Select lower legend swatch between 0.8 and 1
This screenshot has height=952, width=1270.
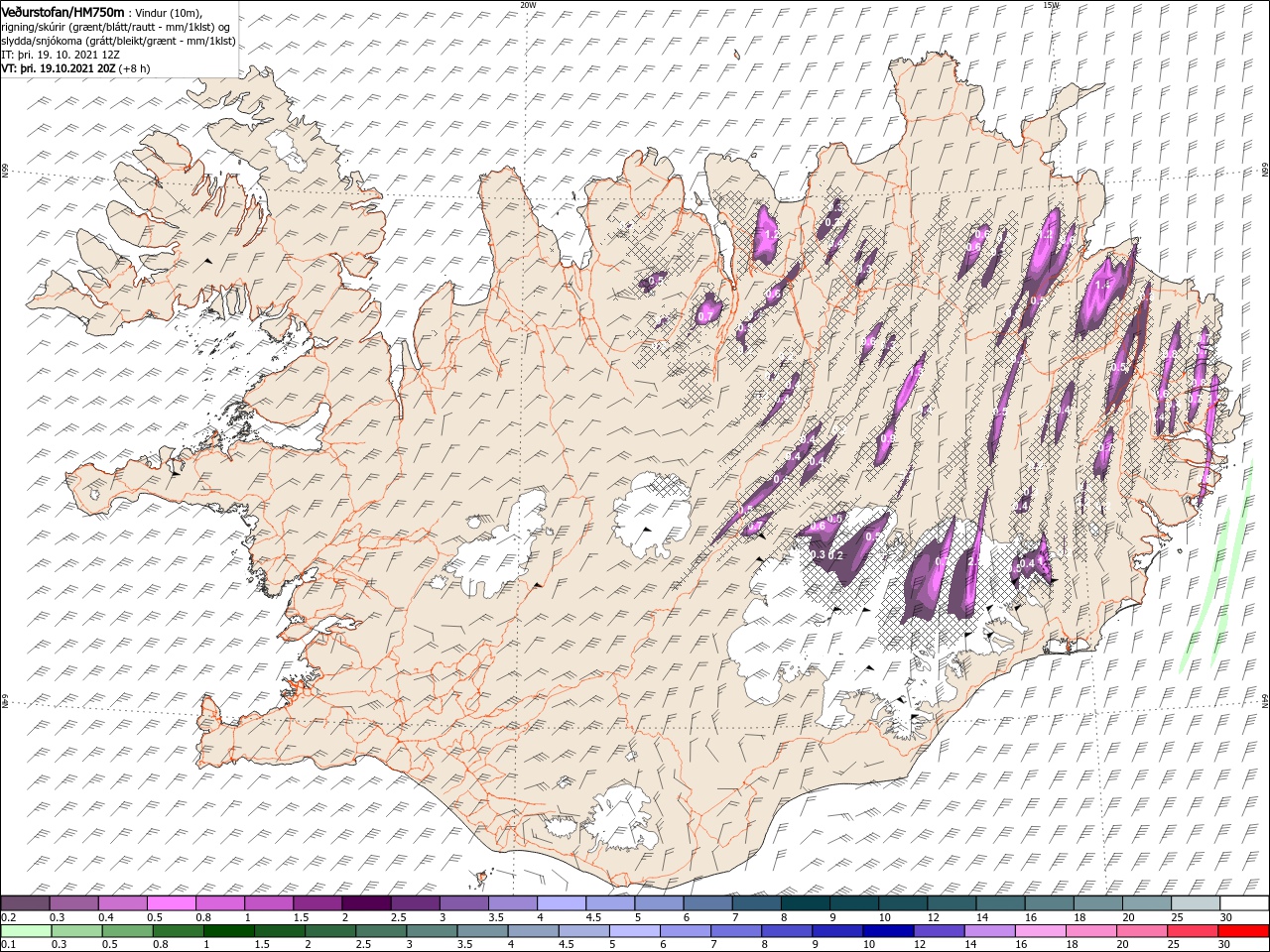[179, 931]
